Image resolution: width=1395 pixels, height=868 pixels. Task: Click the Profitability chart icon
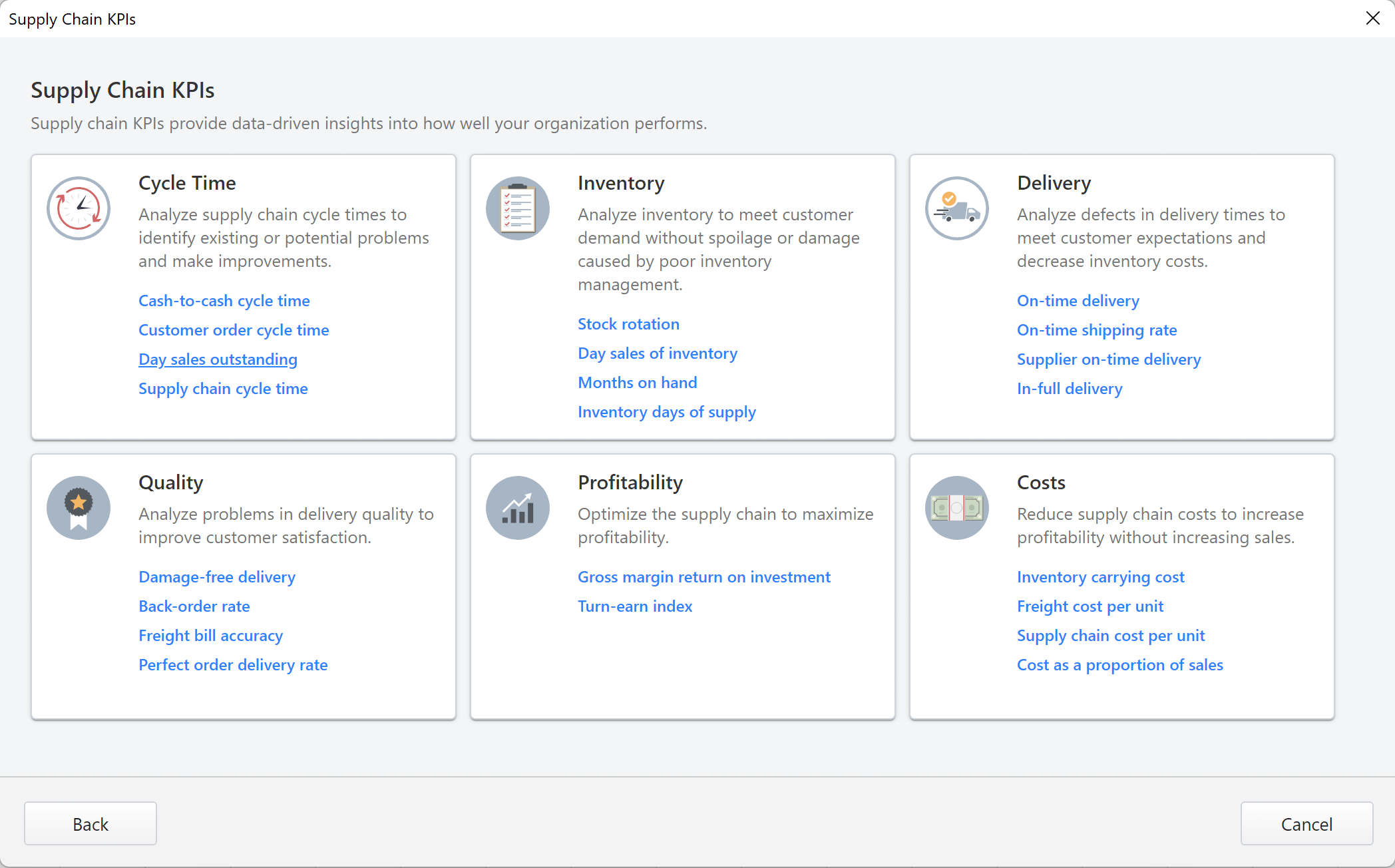click(x=517, y=507)
